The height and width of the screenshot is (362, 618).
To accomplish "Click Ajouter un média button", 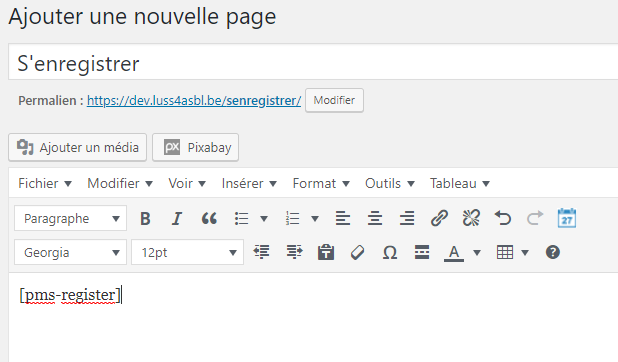I will pyautogui.click(x=77, y=147).
